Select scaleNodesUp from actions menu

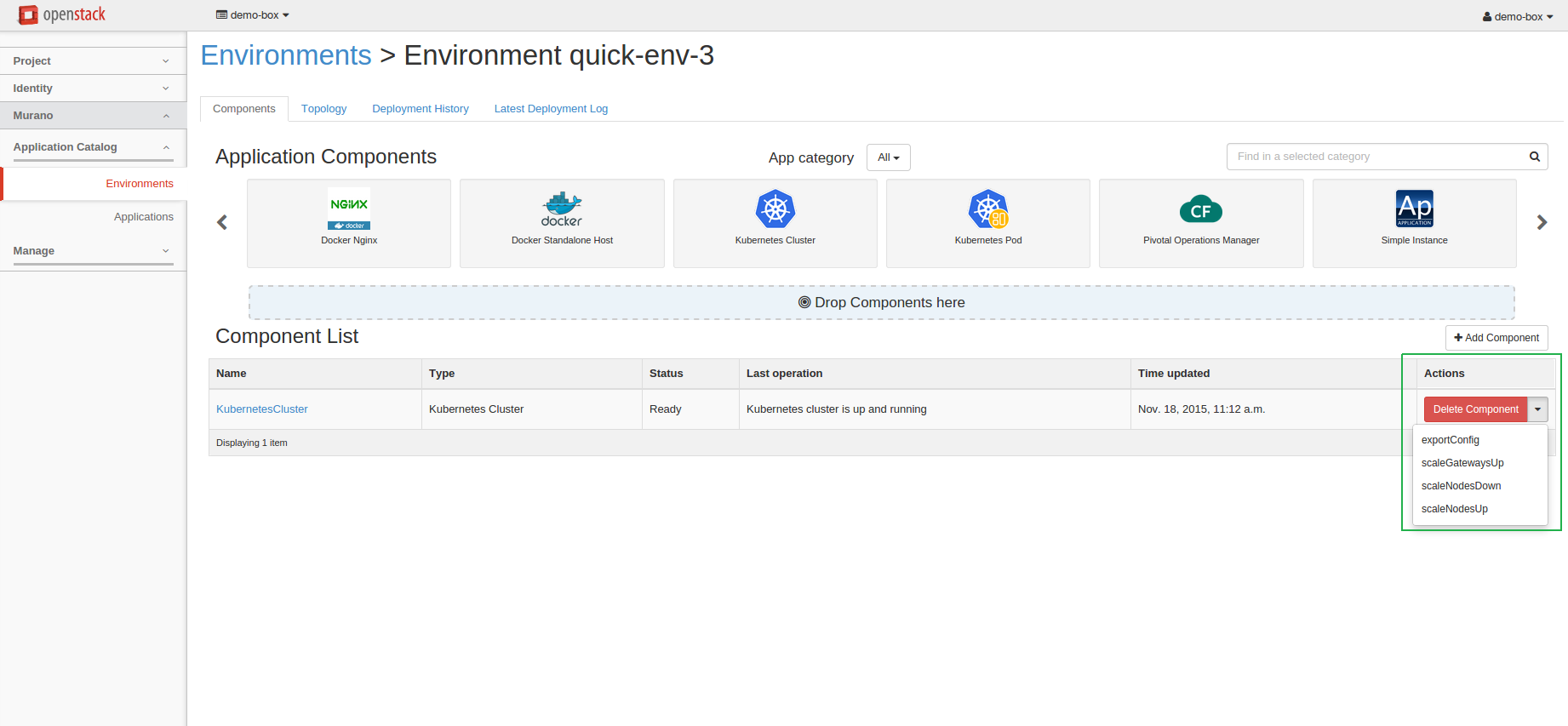click(x=1454, y=509)
